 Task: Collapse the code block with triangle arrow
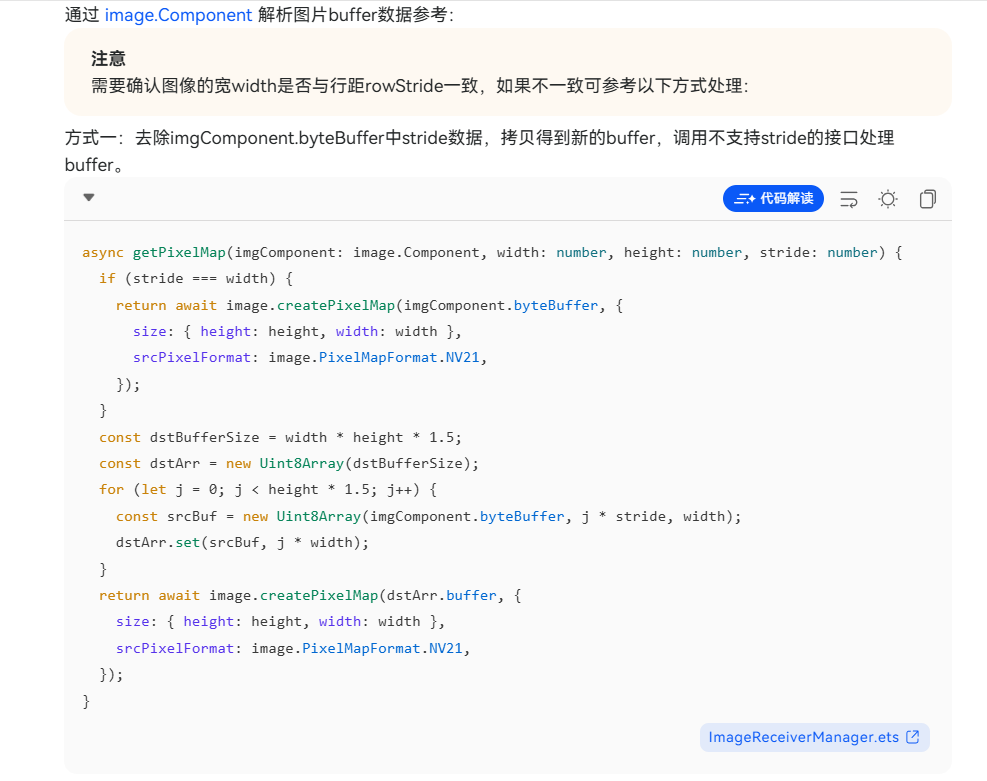pos(89,198)
